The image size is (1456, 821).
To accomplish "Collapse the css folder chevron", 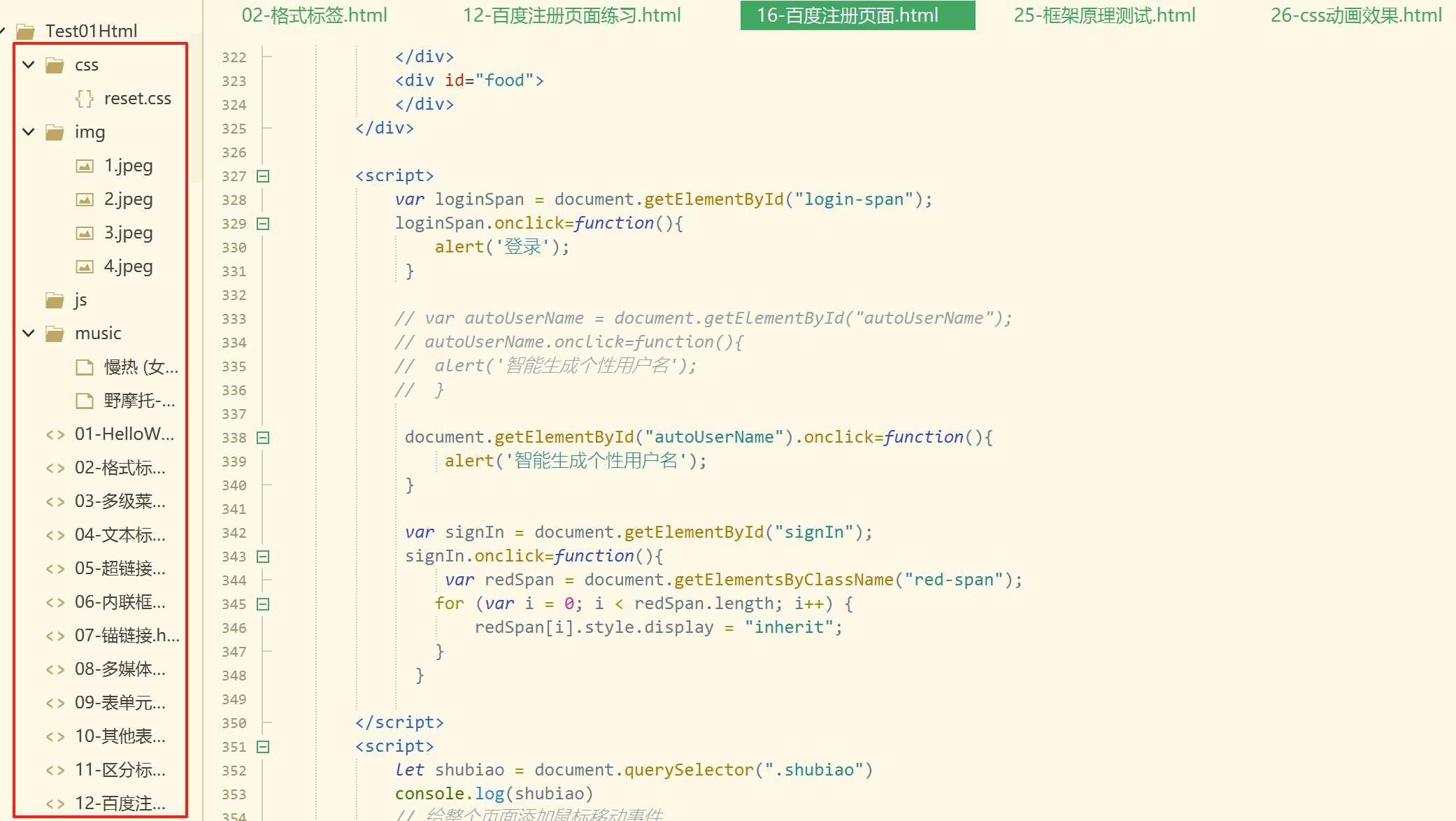I will click(x=29, y=65).
